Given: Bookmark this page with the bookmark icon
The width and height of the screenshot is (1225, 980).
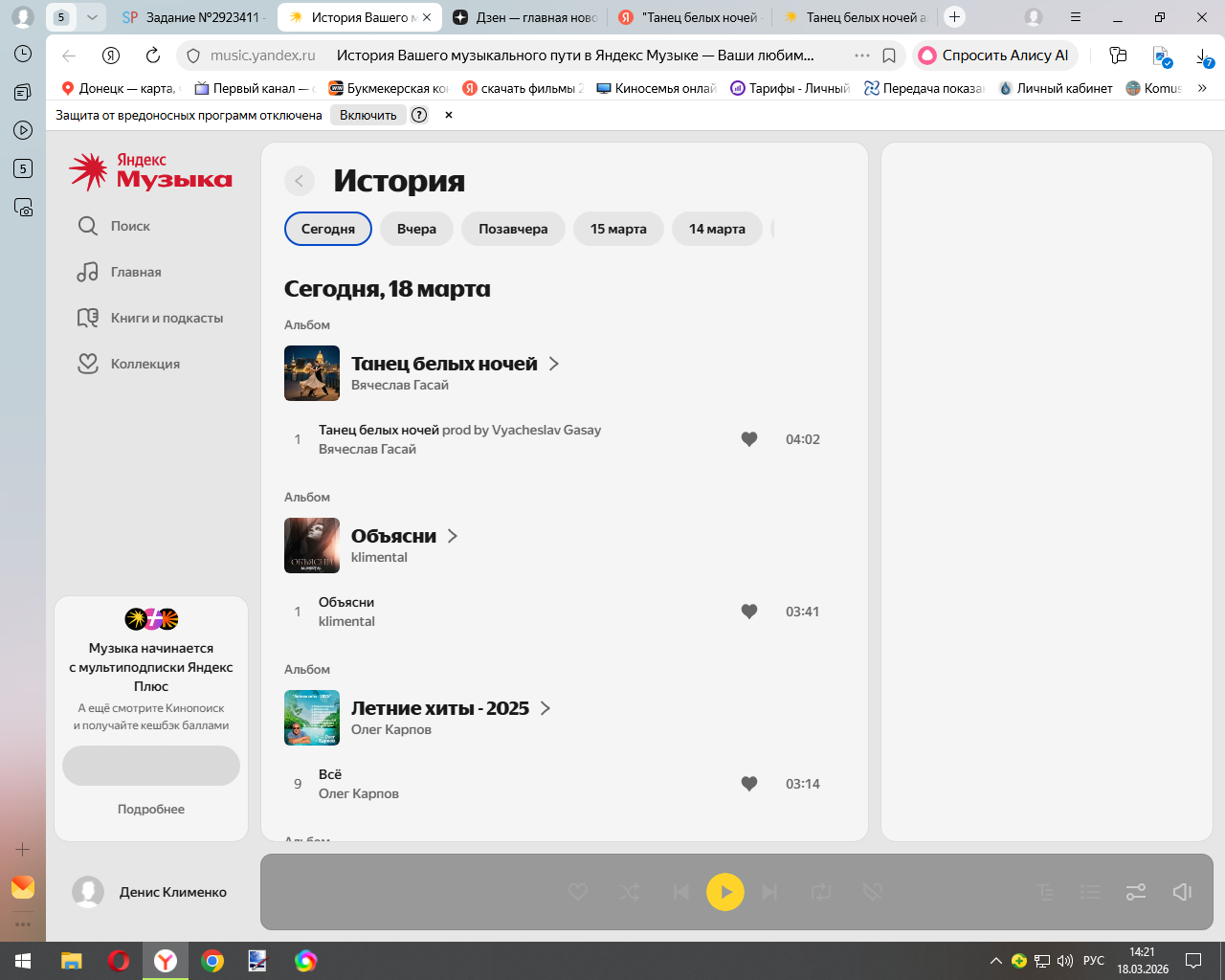Looking at the screenshot, I should (x=889, y=56).
